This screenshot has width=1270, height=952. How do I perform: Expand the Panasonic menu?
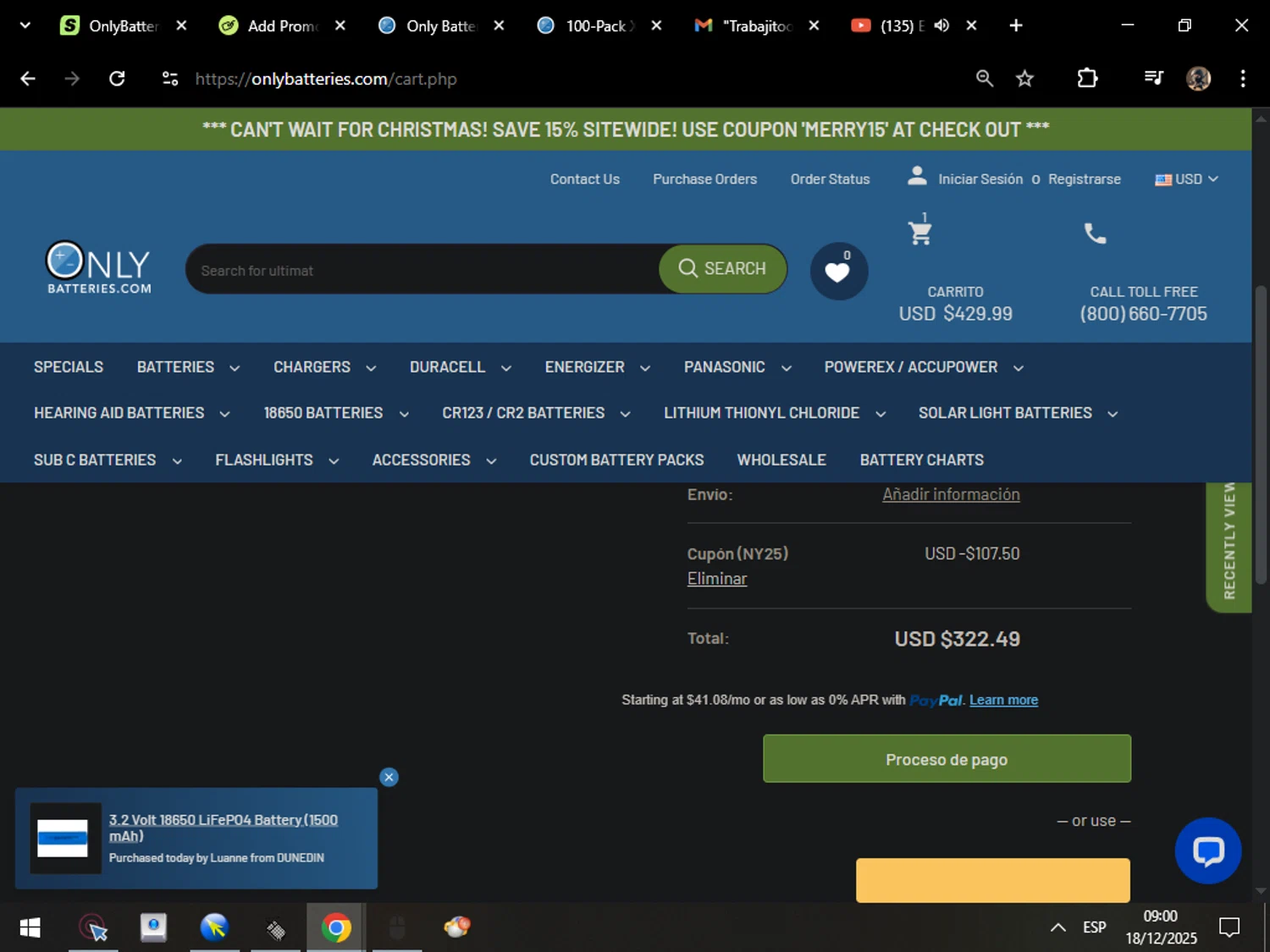[x=737, y=367]
